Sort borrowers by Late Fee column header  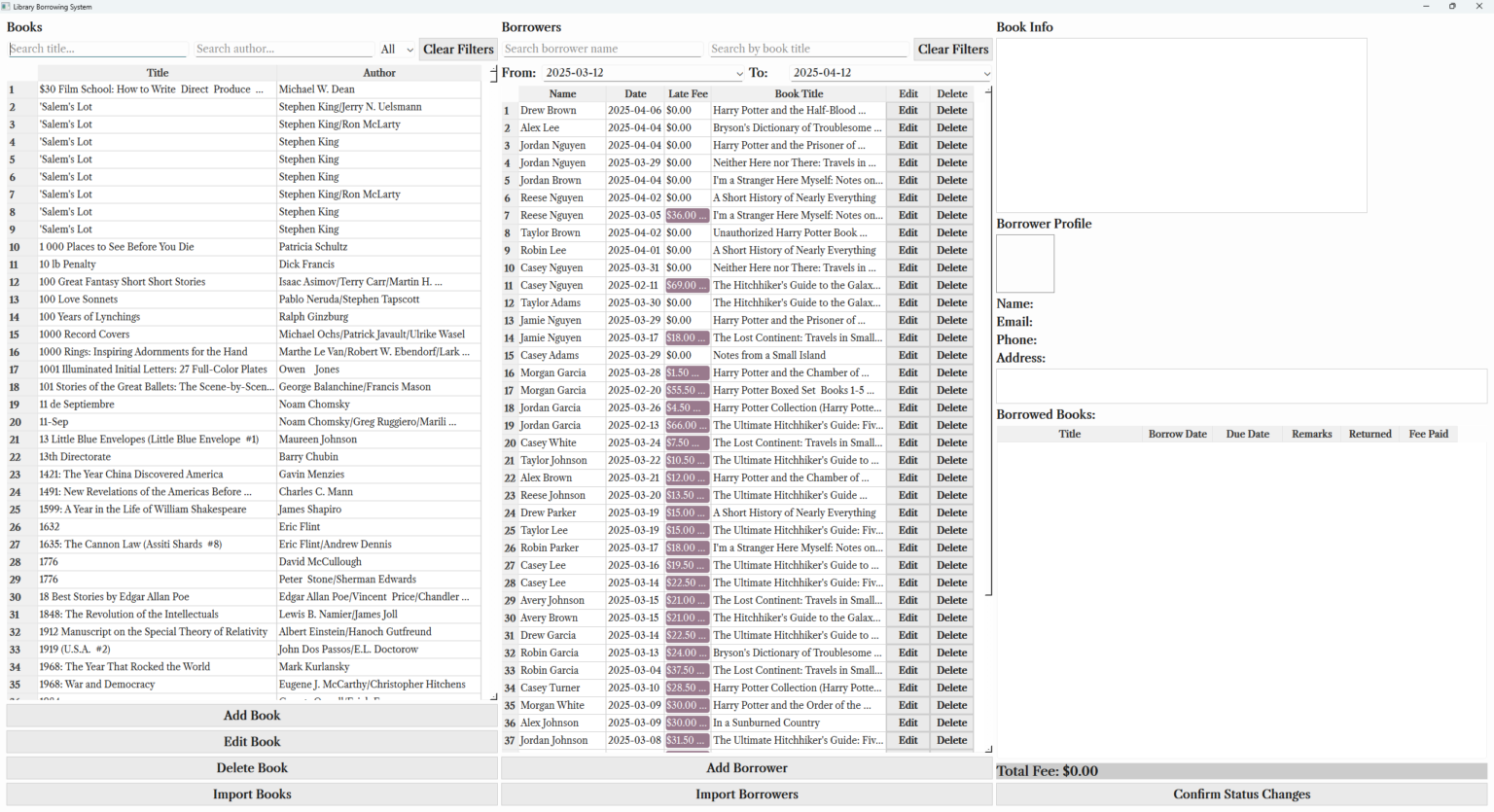click(x=688, y=94)
